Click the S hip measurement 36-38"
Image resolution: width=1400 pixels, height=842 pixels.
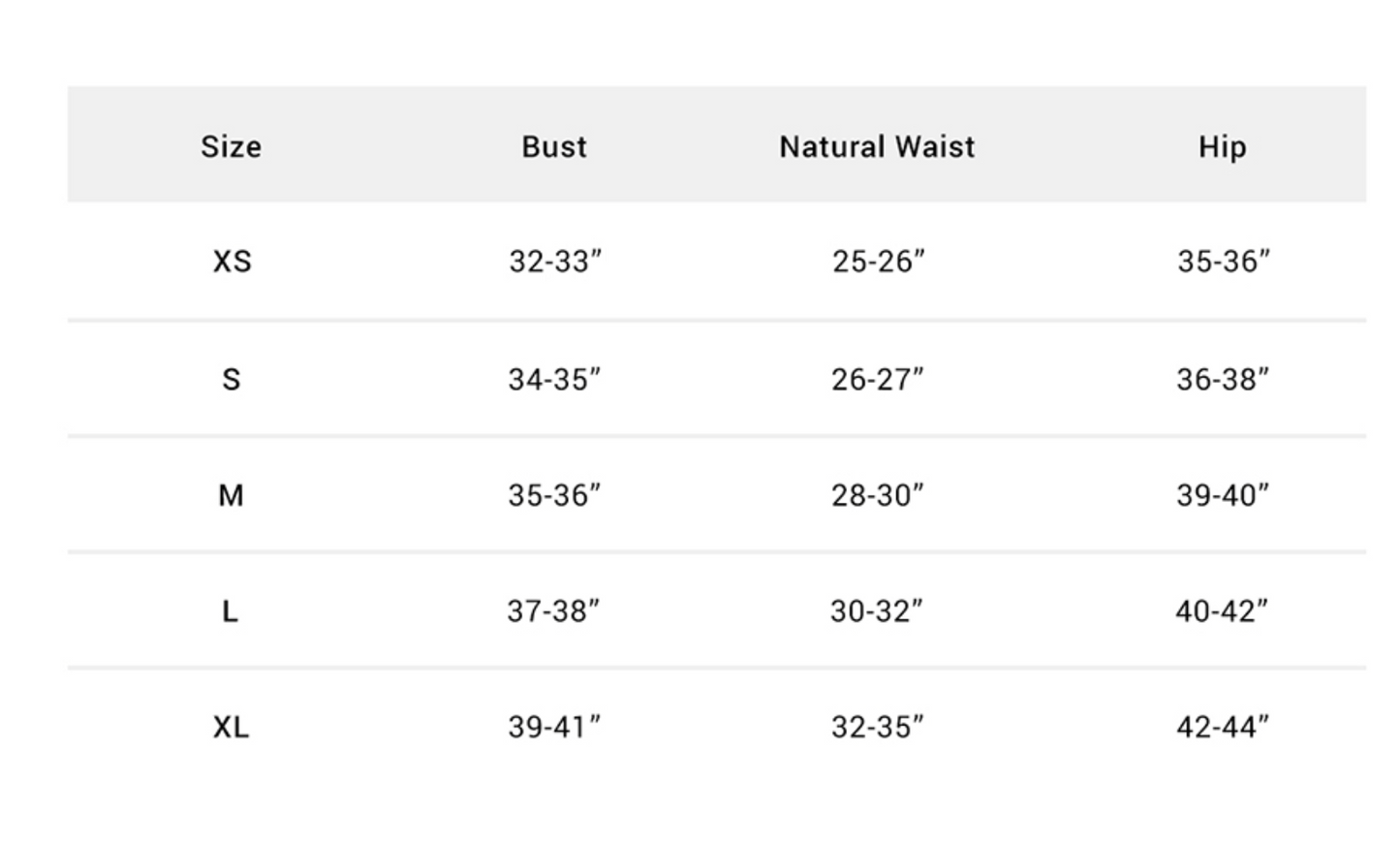(1222, 379)
